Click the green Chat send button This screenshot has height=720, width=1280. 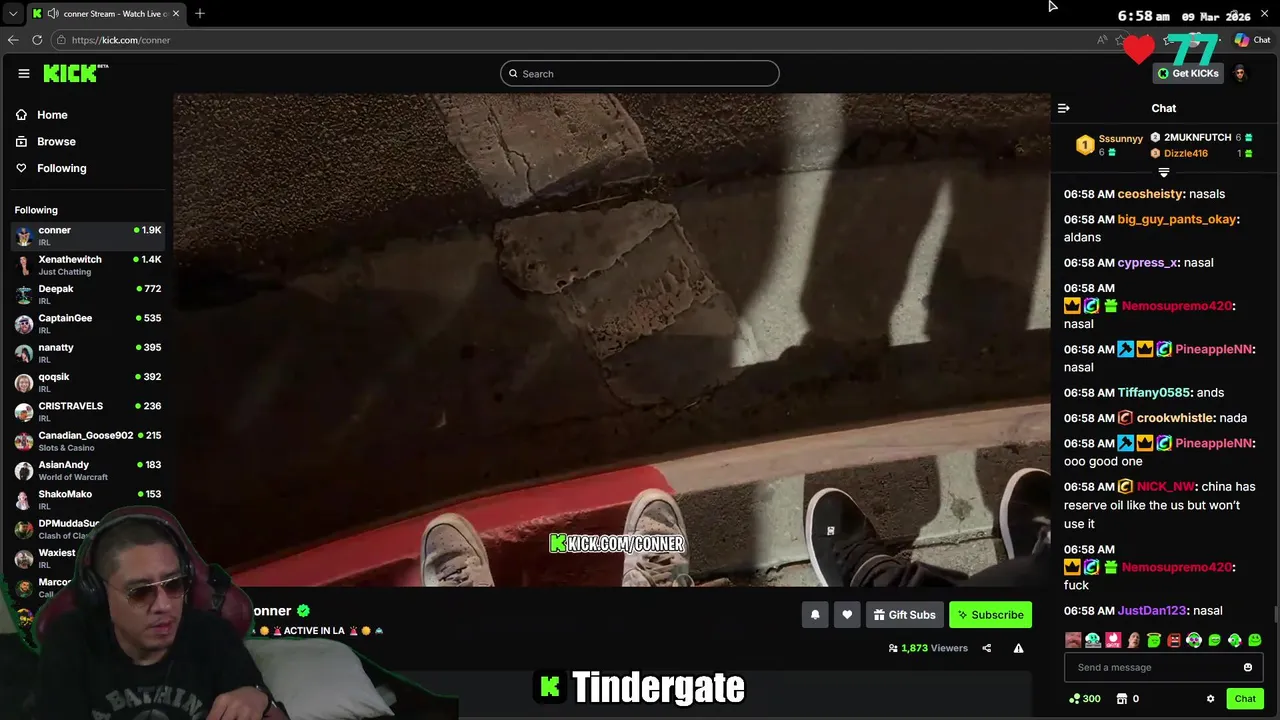click(1245, 699)
